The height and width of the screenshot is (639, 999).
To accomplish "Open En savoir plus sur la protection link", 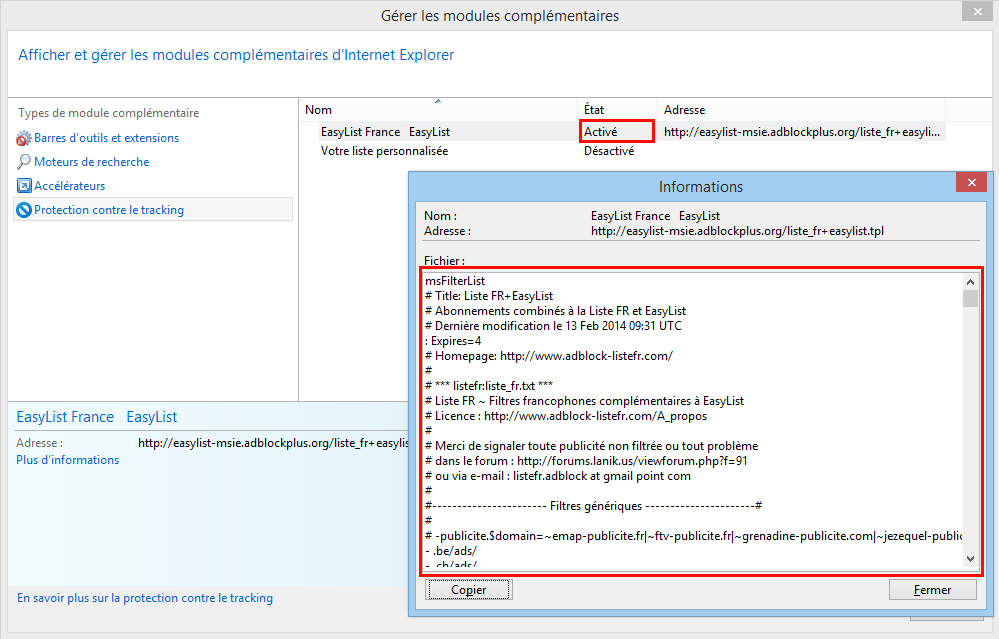I will pos(145,598).
